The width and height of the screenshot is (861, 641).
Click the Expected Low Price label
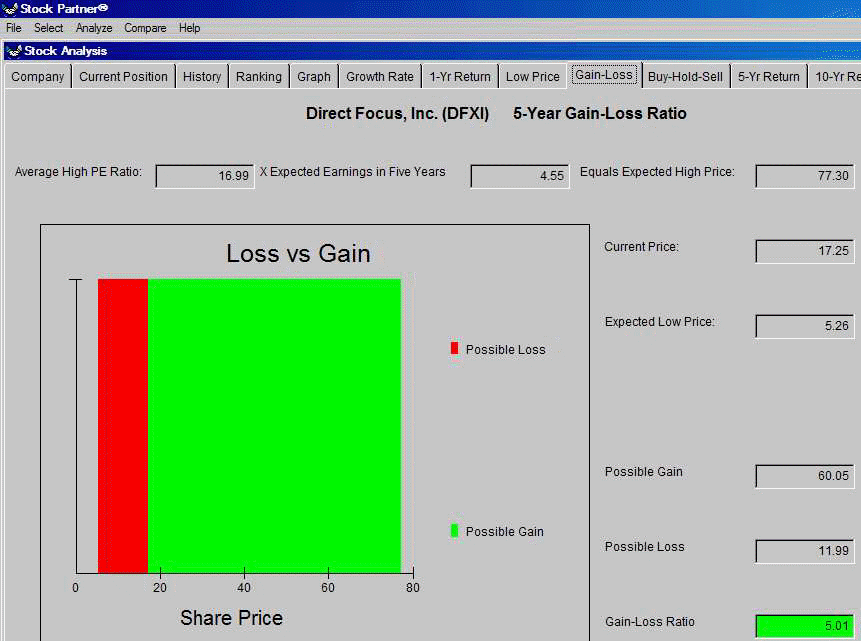coord(659,322)
